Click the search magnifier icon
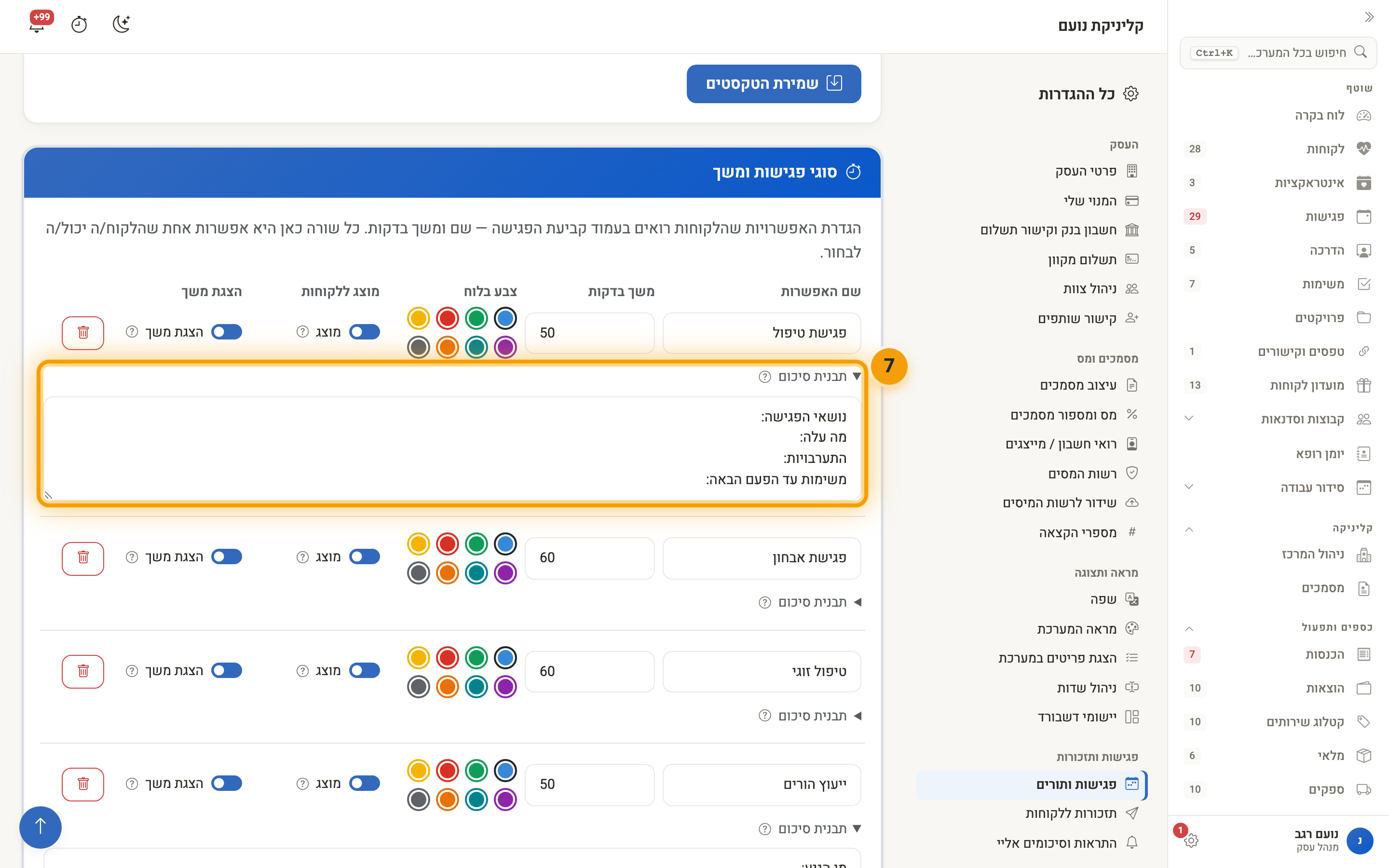This screenshot has width=1389, height=868. click(1360, 52)
